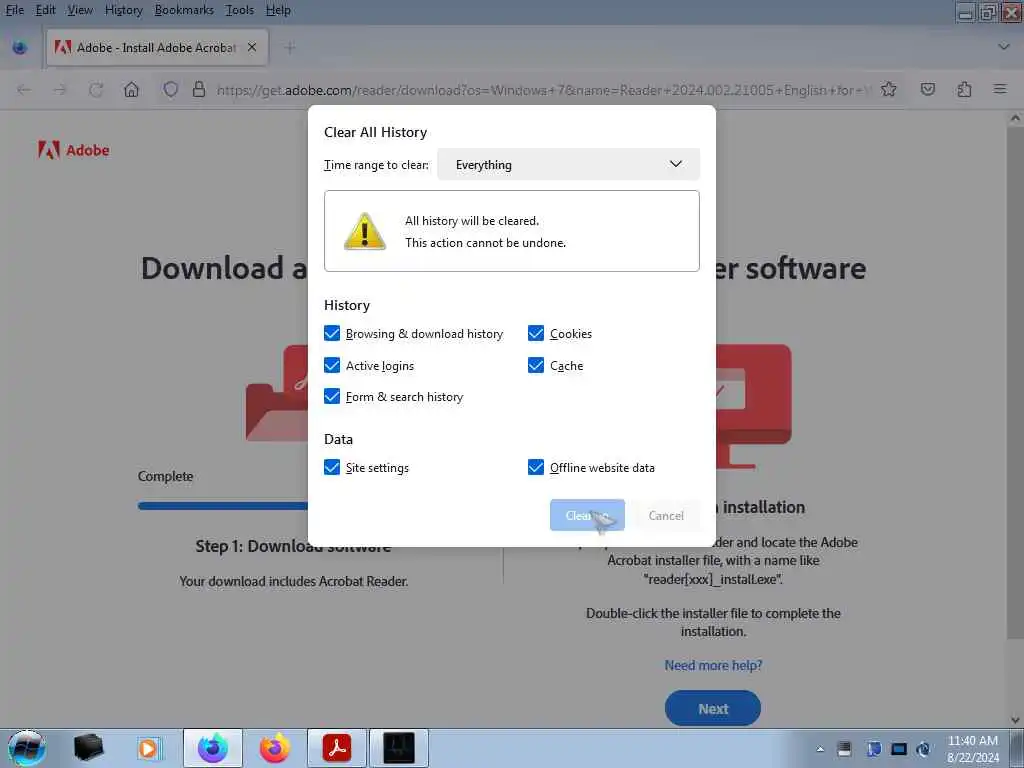Toggle the Site settings checkbox
This screenshot has height=768, width=1024.
[332, 467]
